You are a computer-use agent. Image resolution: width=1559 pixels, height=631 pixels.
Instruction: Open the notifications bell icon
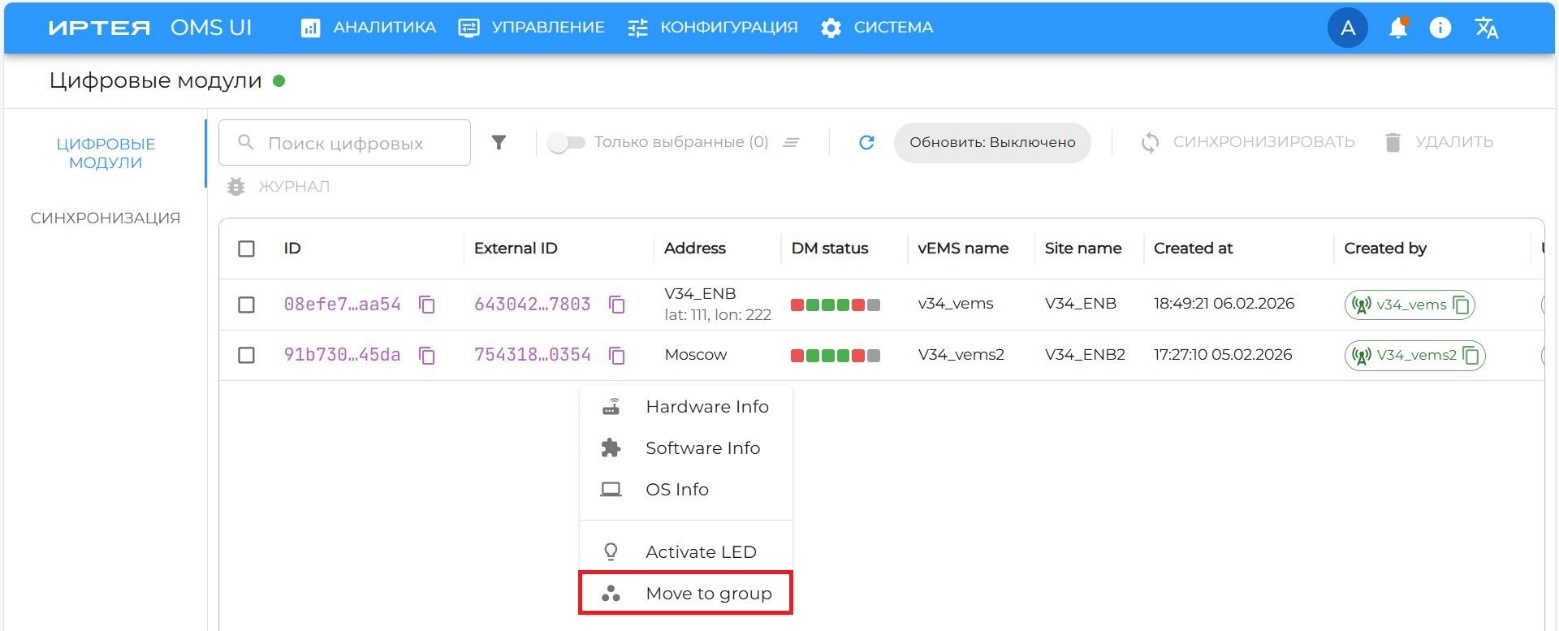point(1398,28)
